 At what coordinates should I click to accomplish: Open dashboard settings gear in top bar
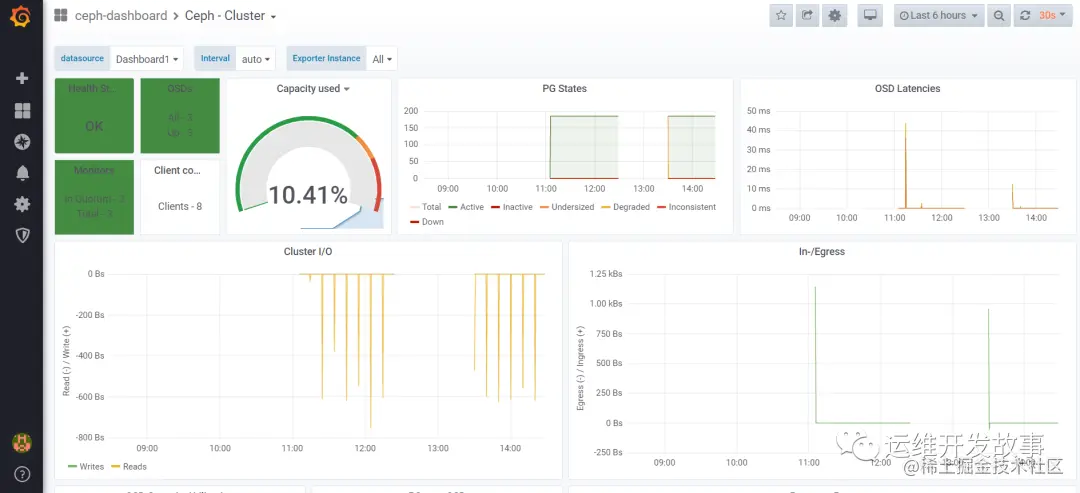pyautogui.click(x=835, y=15)
